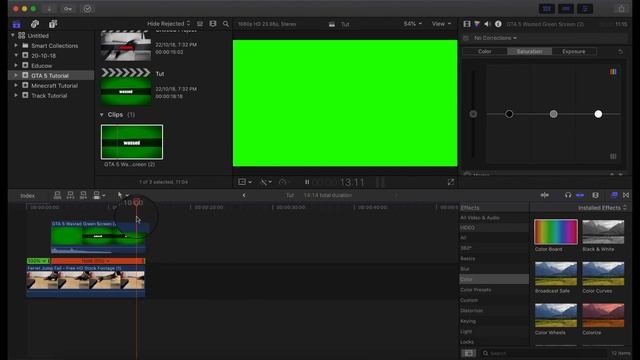Open the select tool dropdown in timeline
The width and height of the screenshot is (640, 360).
(123, 195)
